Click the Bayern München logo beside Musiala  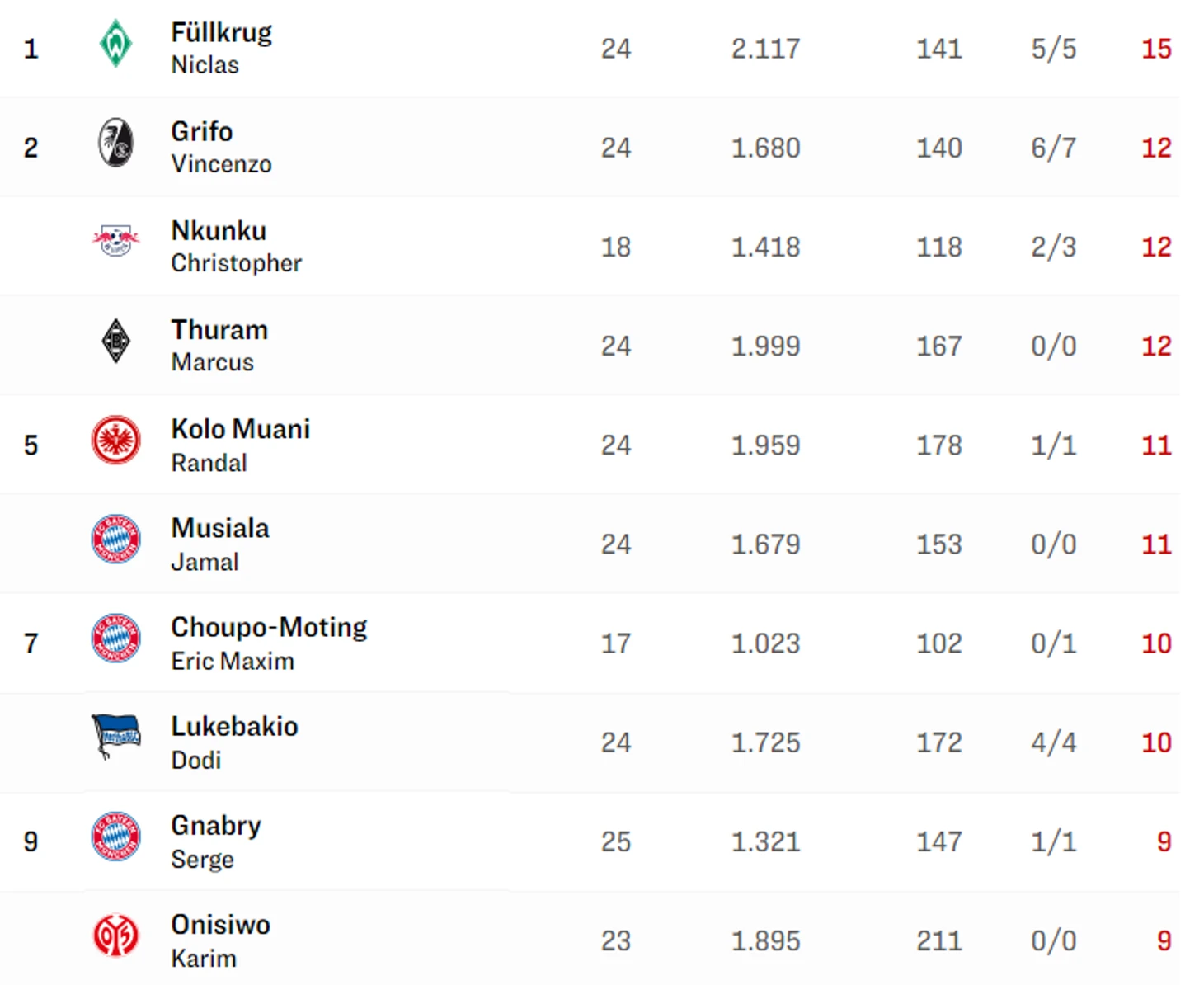point(115,539)
